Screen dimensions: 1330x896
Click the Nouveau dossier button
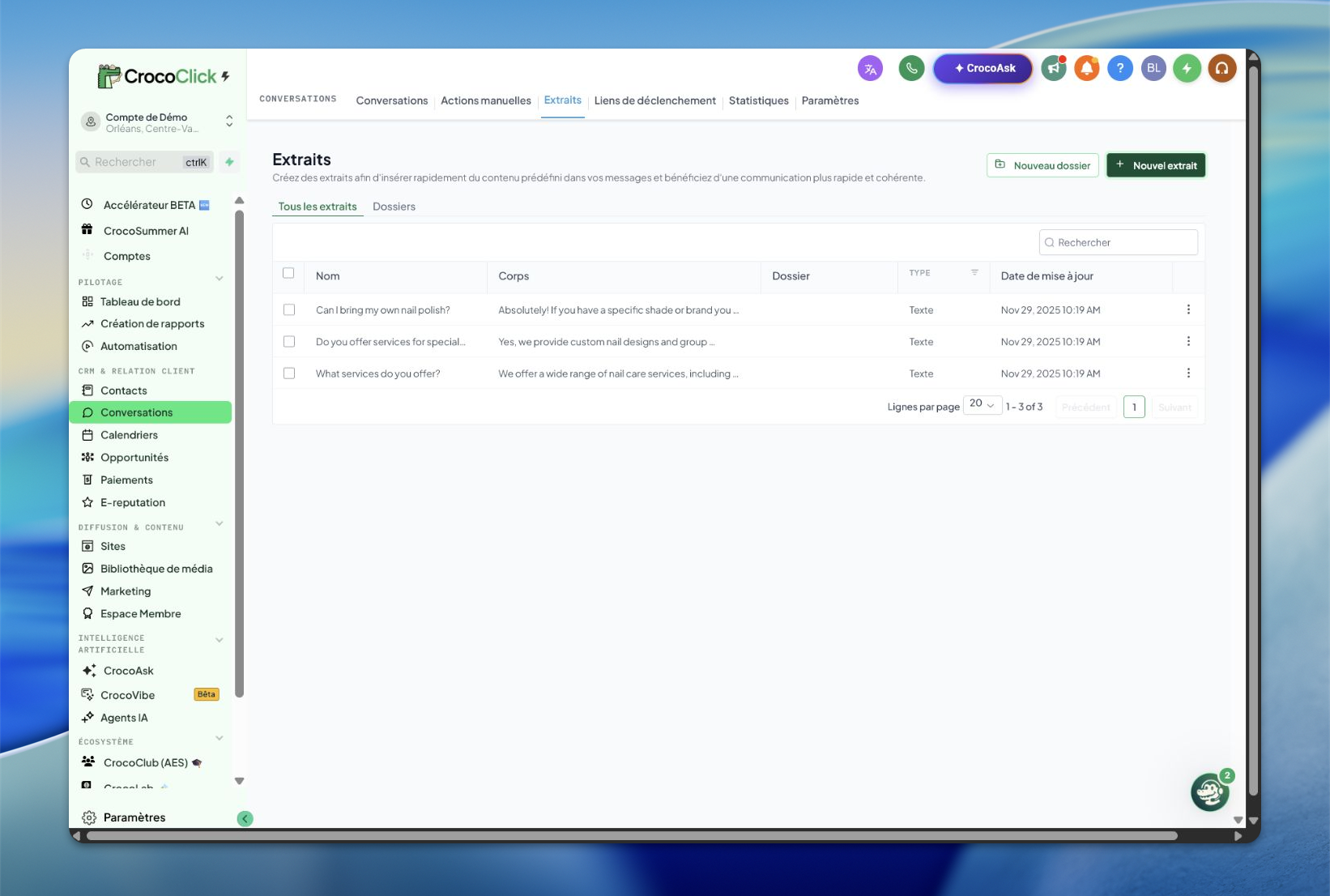[x=1042, y=165]
